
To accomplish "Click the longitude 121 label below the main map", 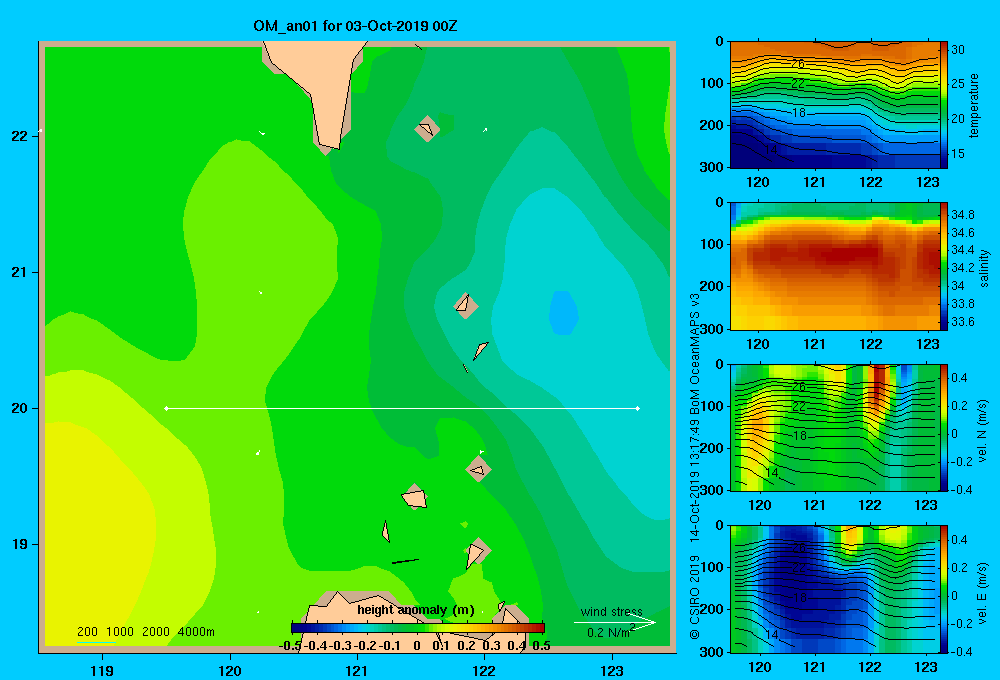I will [357, 670].
